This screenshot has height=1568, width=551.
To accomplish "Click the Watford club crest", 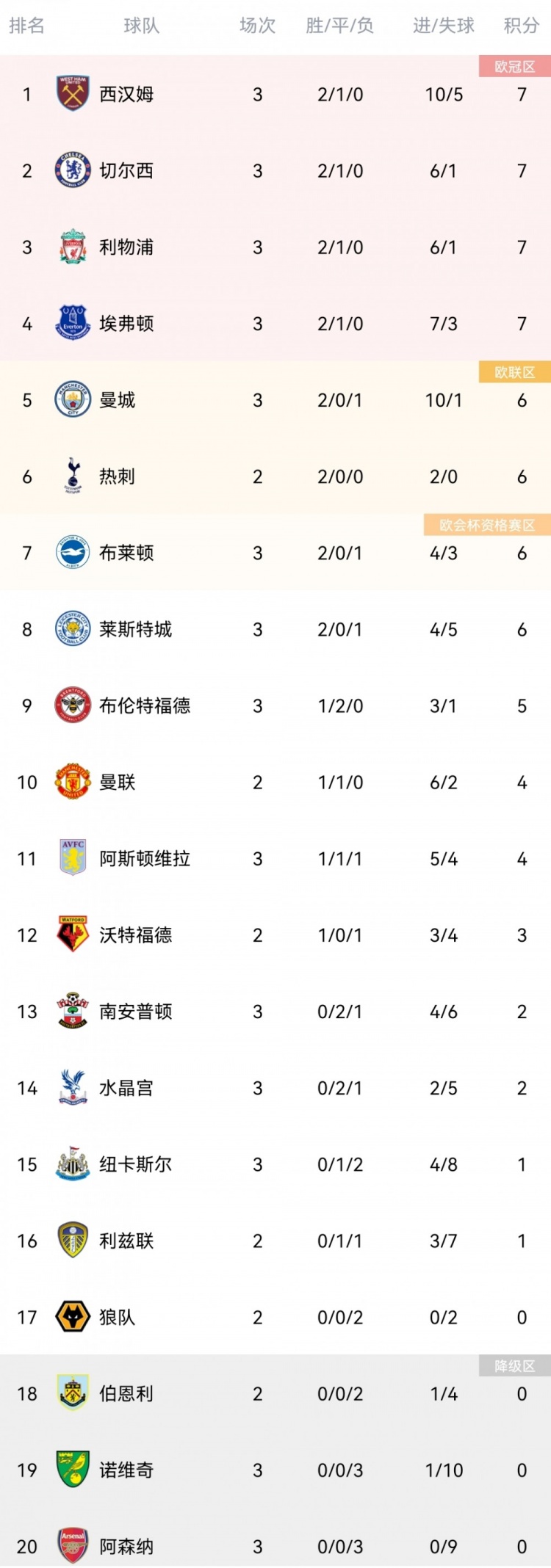I will coord(73,934).
